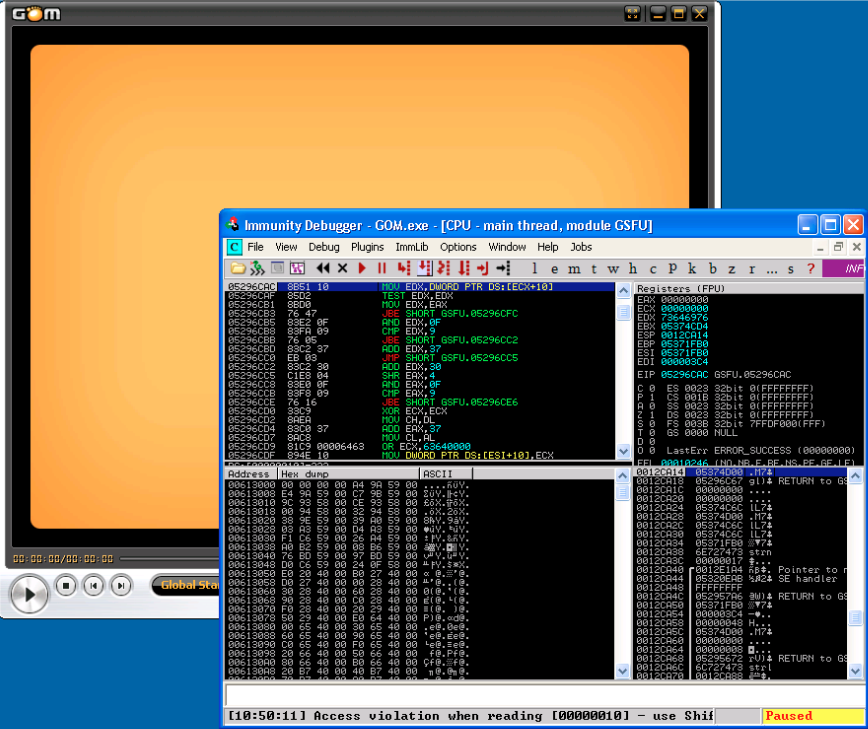The height and width of the screenshot is (729, 868).
Task: Restore the inner CPU child window
Action: pyautogui.click(x=838, y=247)
